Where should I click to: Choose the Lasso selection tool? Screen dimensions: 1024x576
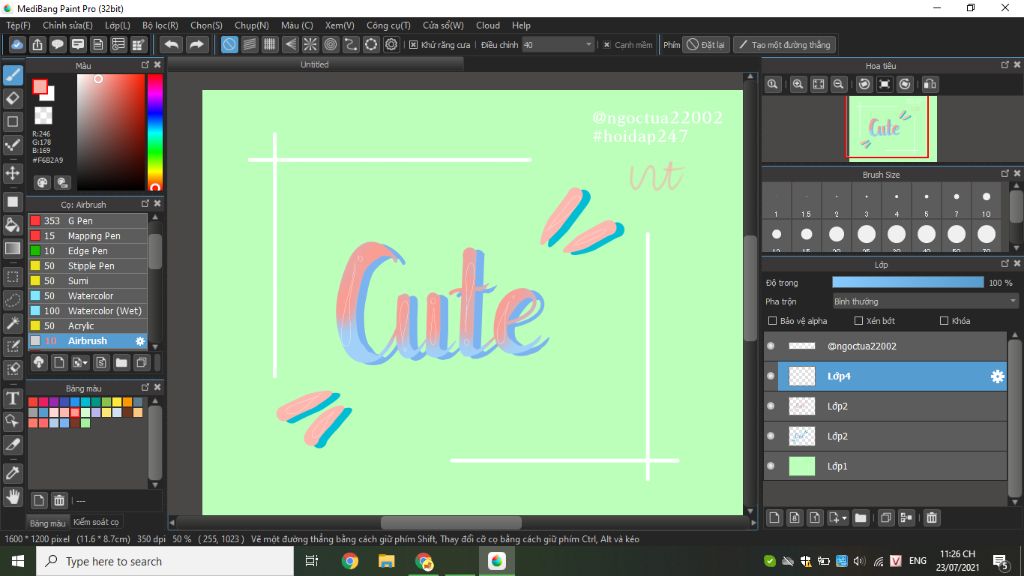pos(13,300)
